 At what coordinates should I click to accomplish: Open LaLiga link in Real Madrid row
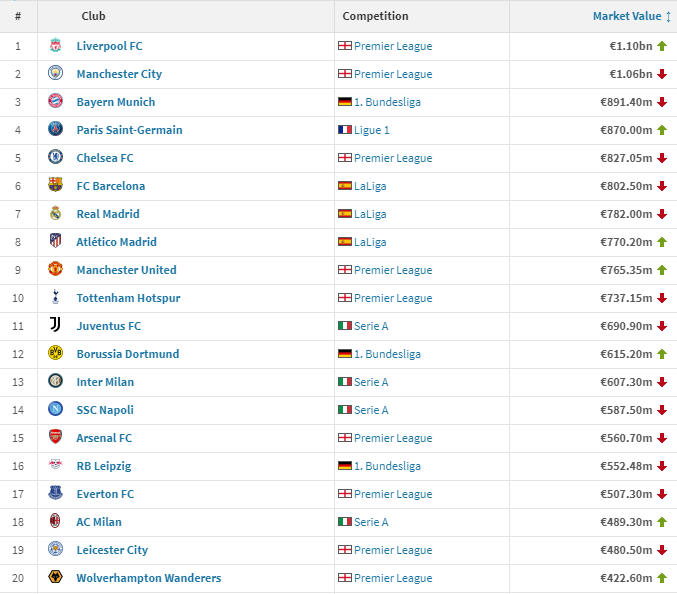(x=370, y=214)
